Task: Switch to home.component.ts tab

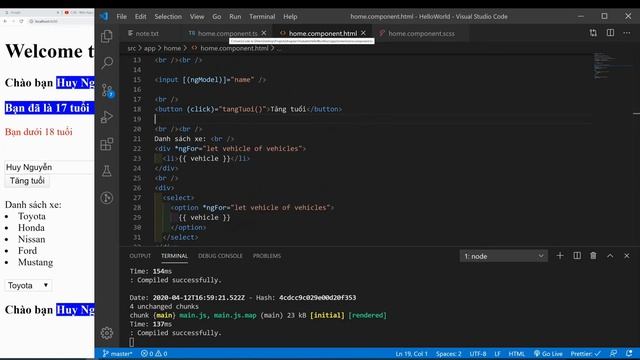Action: coord(227,33)
